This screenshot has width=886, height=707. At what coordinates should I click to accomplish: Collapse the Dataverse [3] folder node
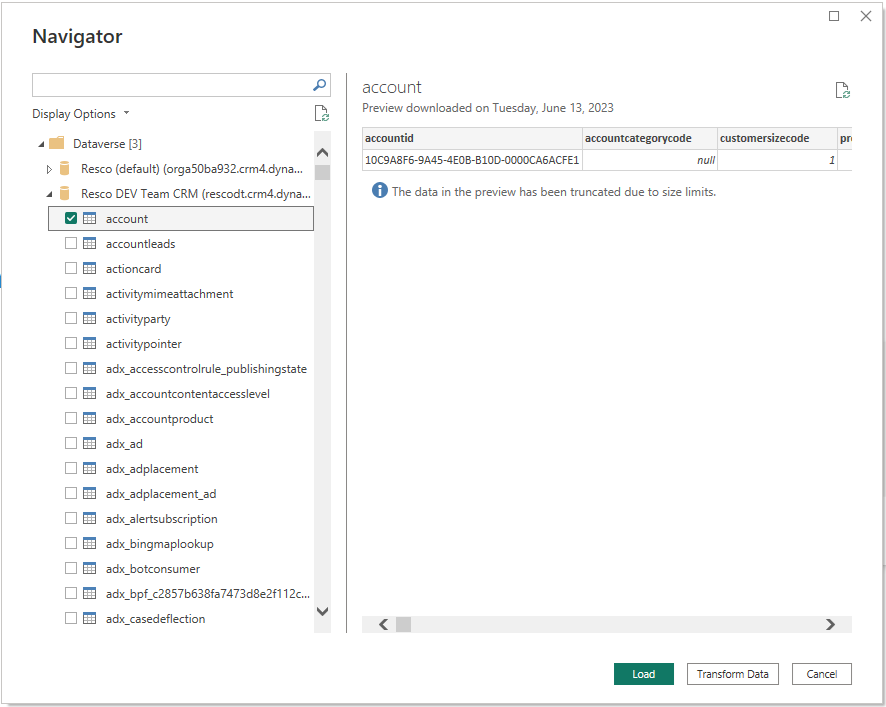point(41,144)
